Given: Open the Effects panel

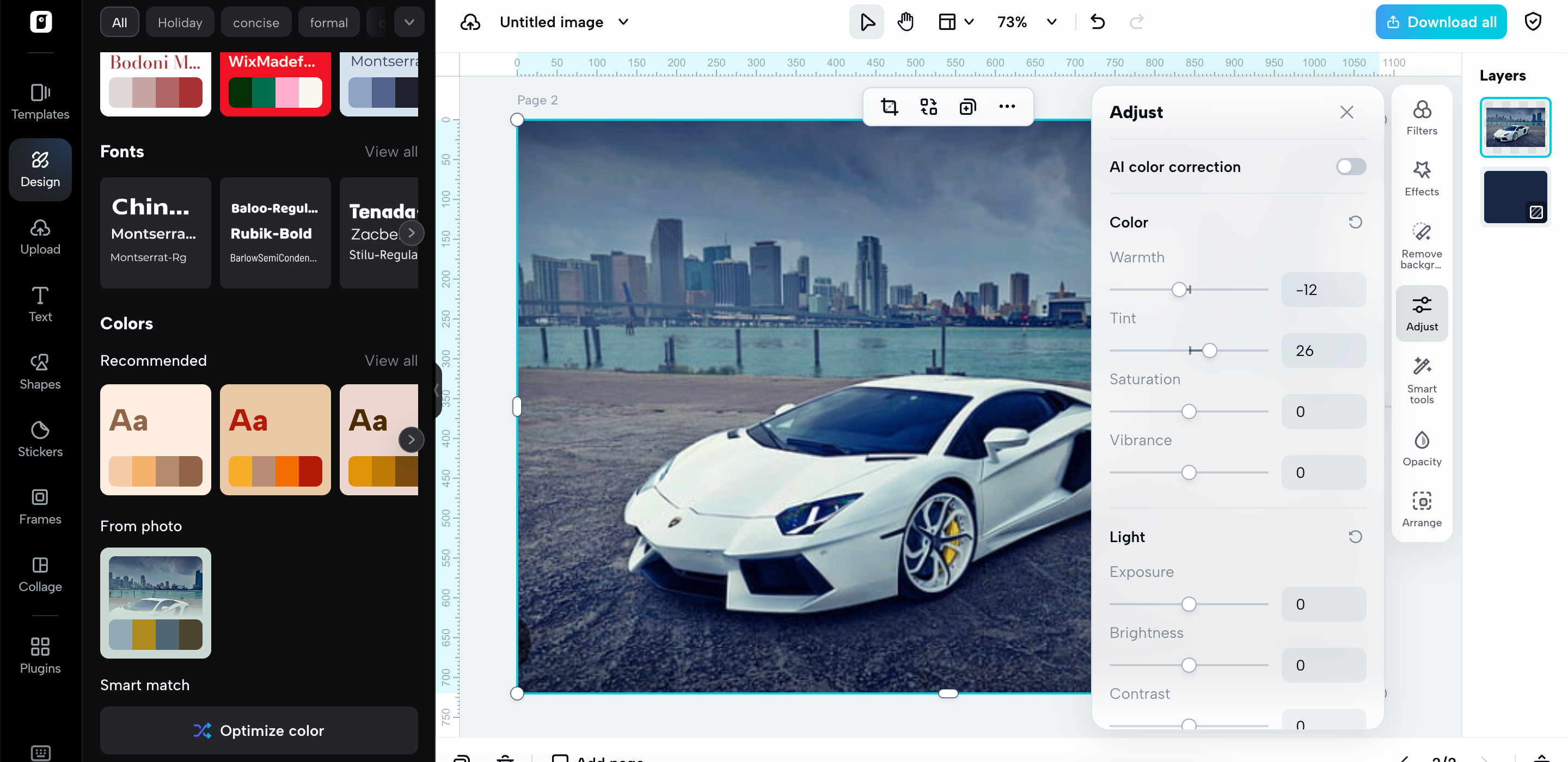Looking at the screenshot, I should (x=1422, y=179).
